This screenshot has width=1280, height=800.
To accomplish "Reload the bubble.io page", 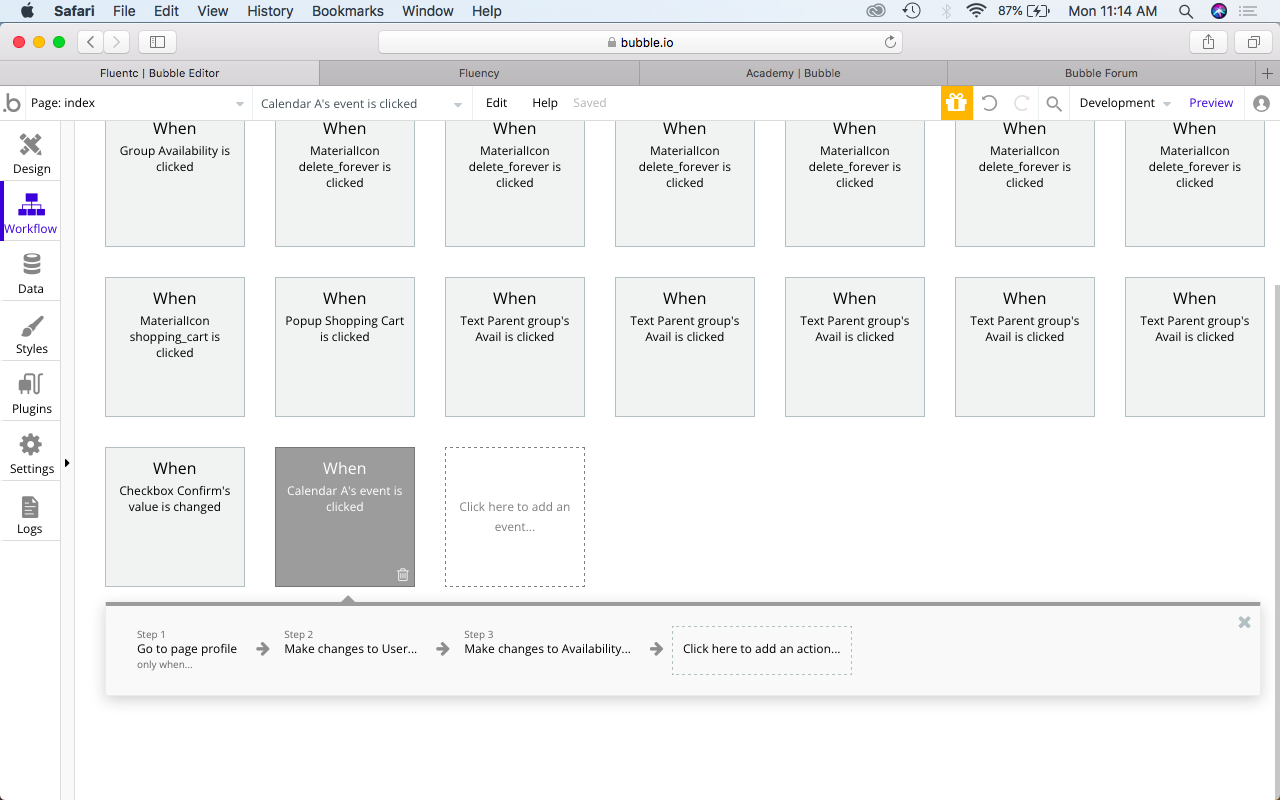I will point(890,42).
